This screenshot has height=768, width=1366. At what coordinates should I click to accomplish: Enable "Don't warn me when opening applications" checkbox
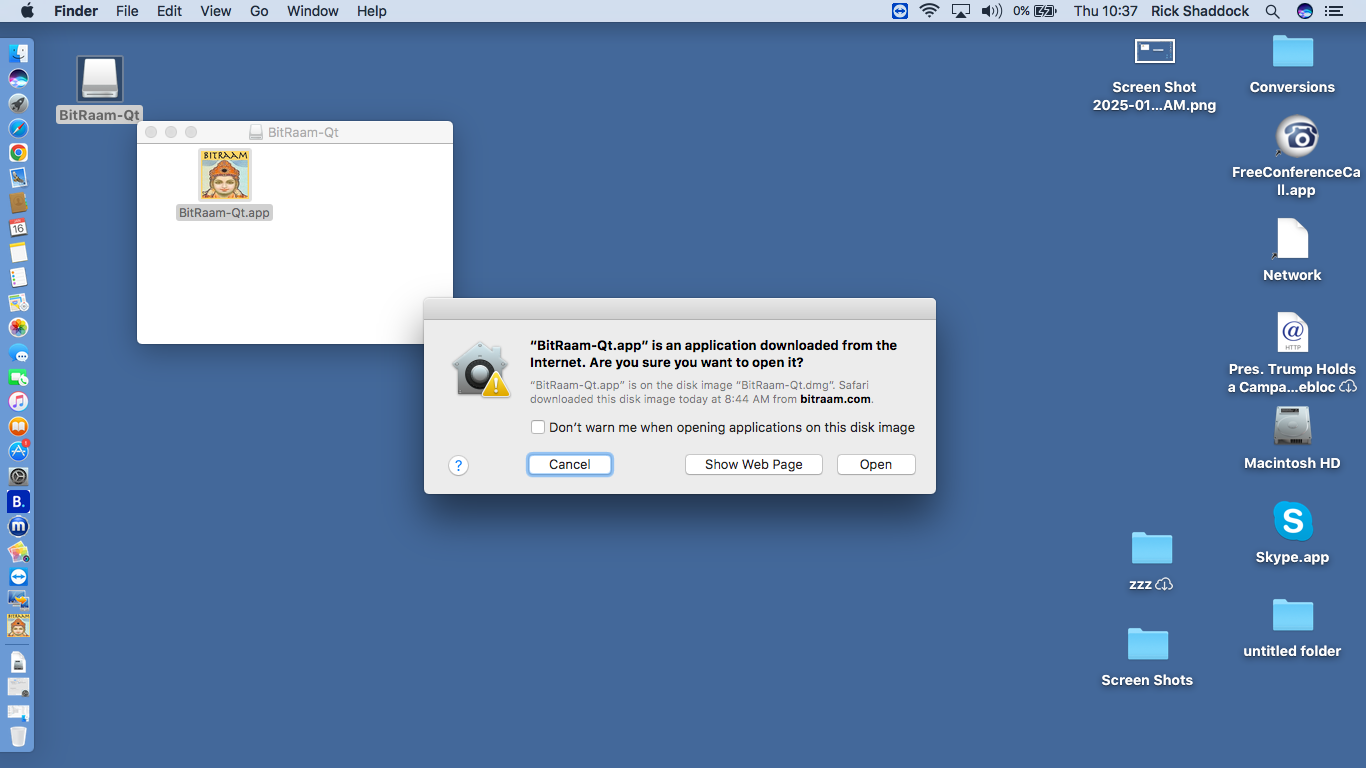pyautogui.click(x=538, y=427)
